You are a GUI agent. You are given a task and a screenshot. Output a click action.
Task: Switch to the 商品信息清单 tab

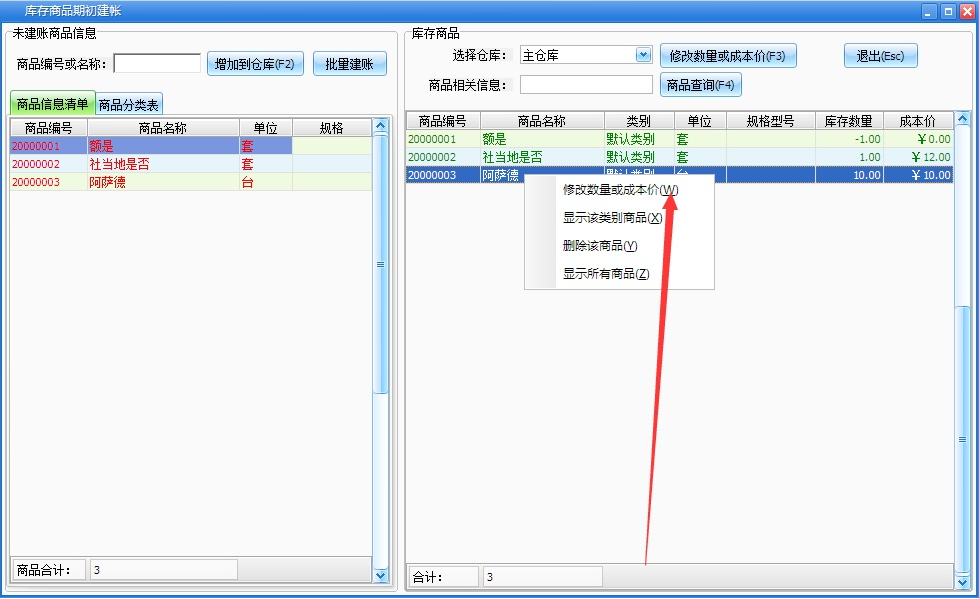52,104
